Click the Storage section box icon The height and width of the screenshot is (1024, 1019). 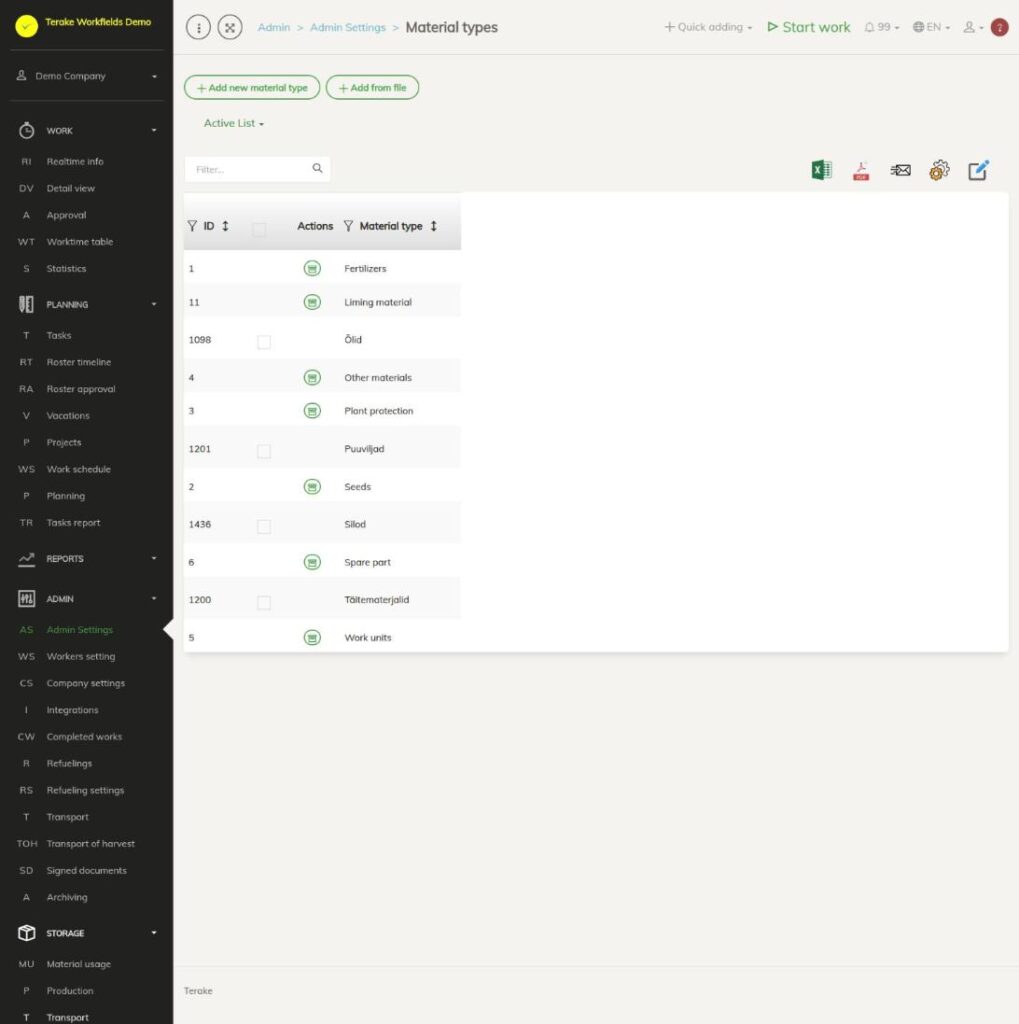(26, 933)
